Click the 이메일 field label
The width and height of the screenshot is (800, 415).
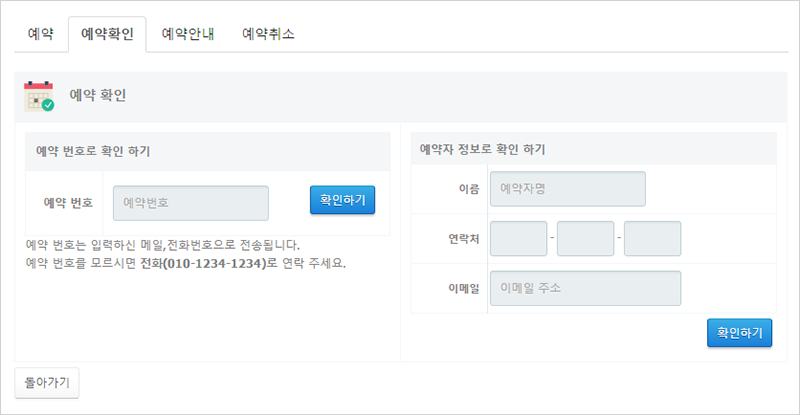pyautogui.click(x=466, y=288)
